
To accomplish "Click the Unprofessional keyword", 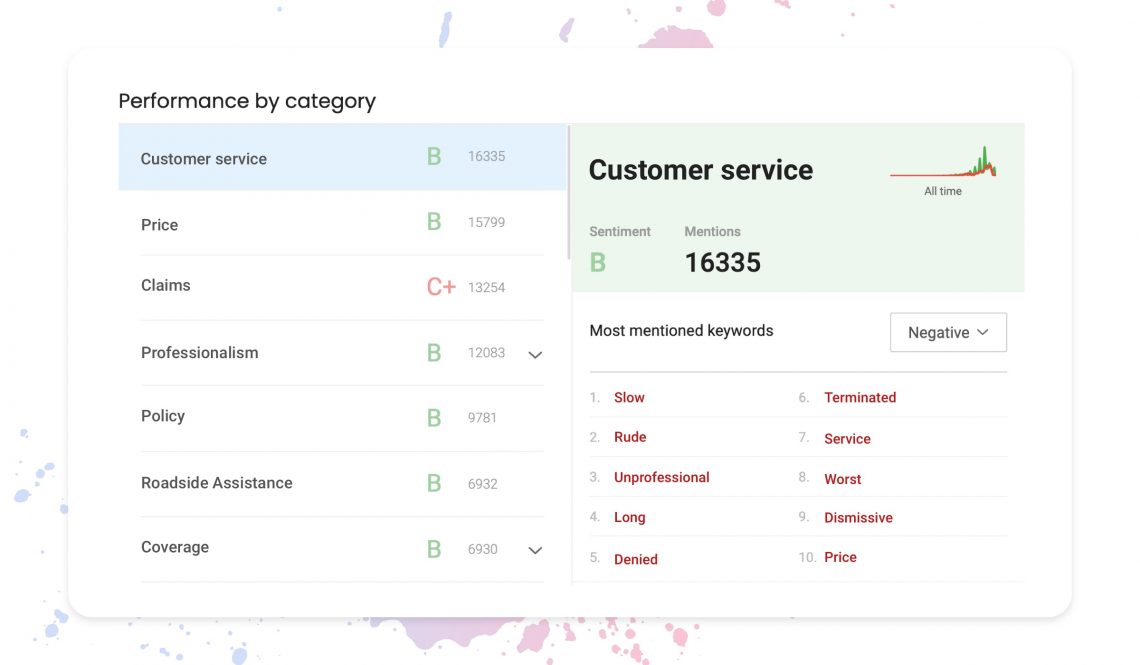I will pos(662,477).
